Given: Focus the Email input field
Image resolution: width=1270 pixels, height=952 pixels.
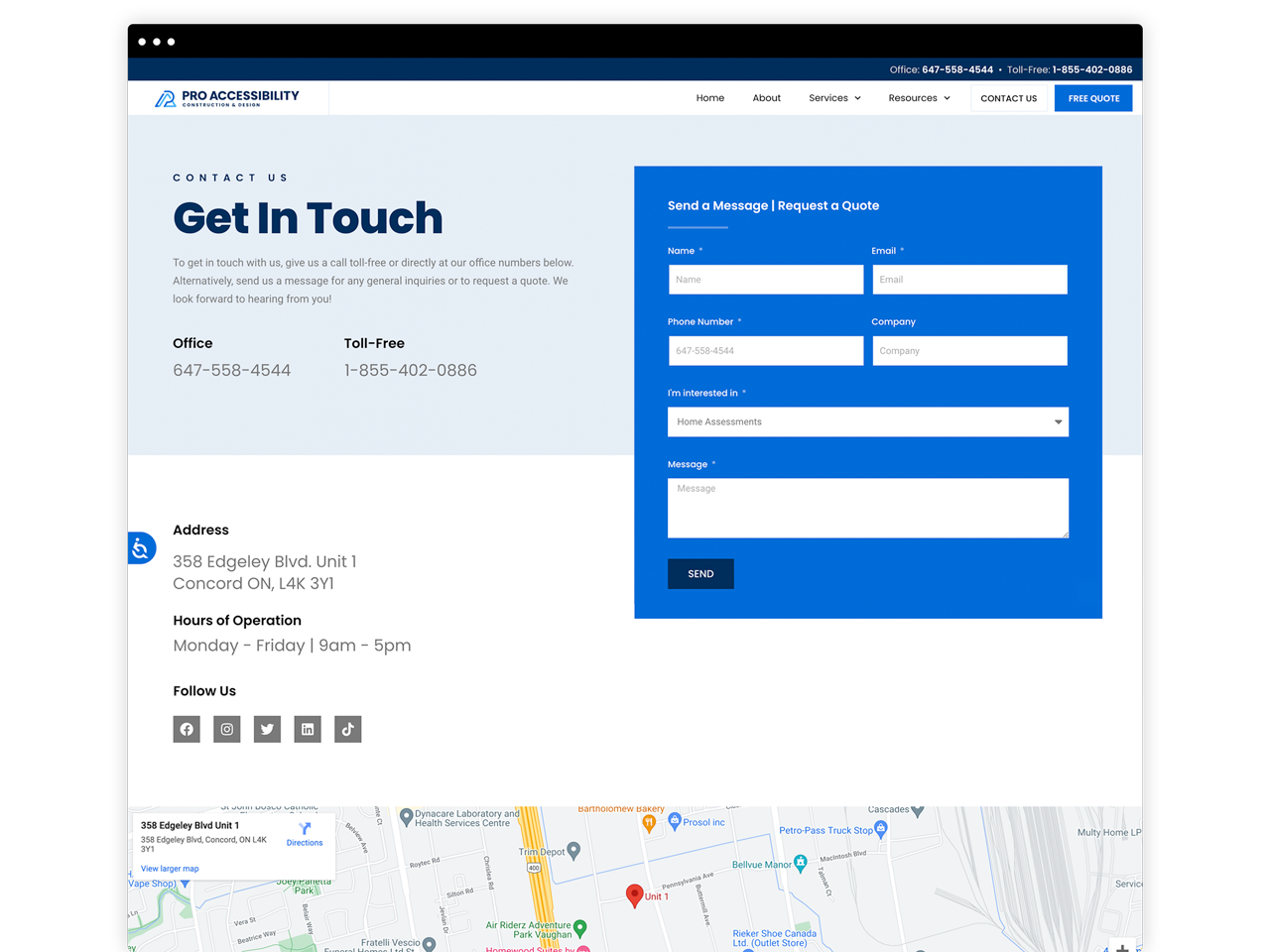Looking at the screenshot, I should (970, 280).
